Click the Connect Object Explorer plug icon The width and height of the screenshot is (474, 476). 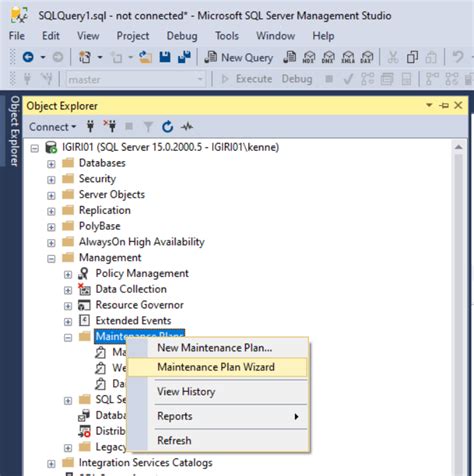tap(90, 127)
